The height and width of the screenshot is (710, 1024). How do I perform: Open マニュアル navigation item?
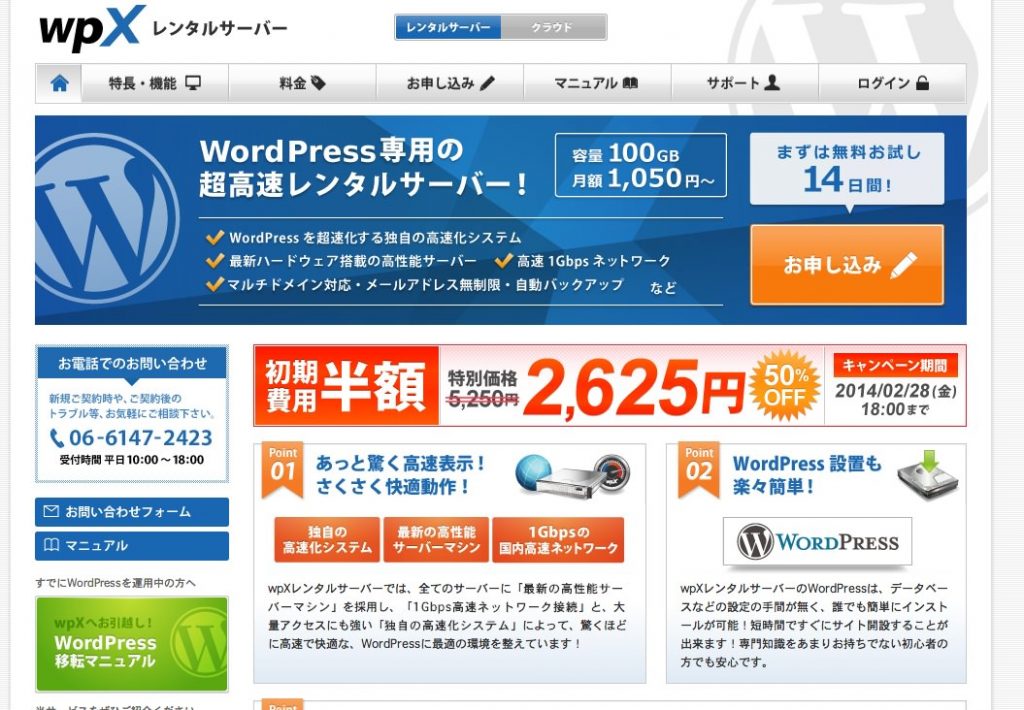[x=597, y=83]
